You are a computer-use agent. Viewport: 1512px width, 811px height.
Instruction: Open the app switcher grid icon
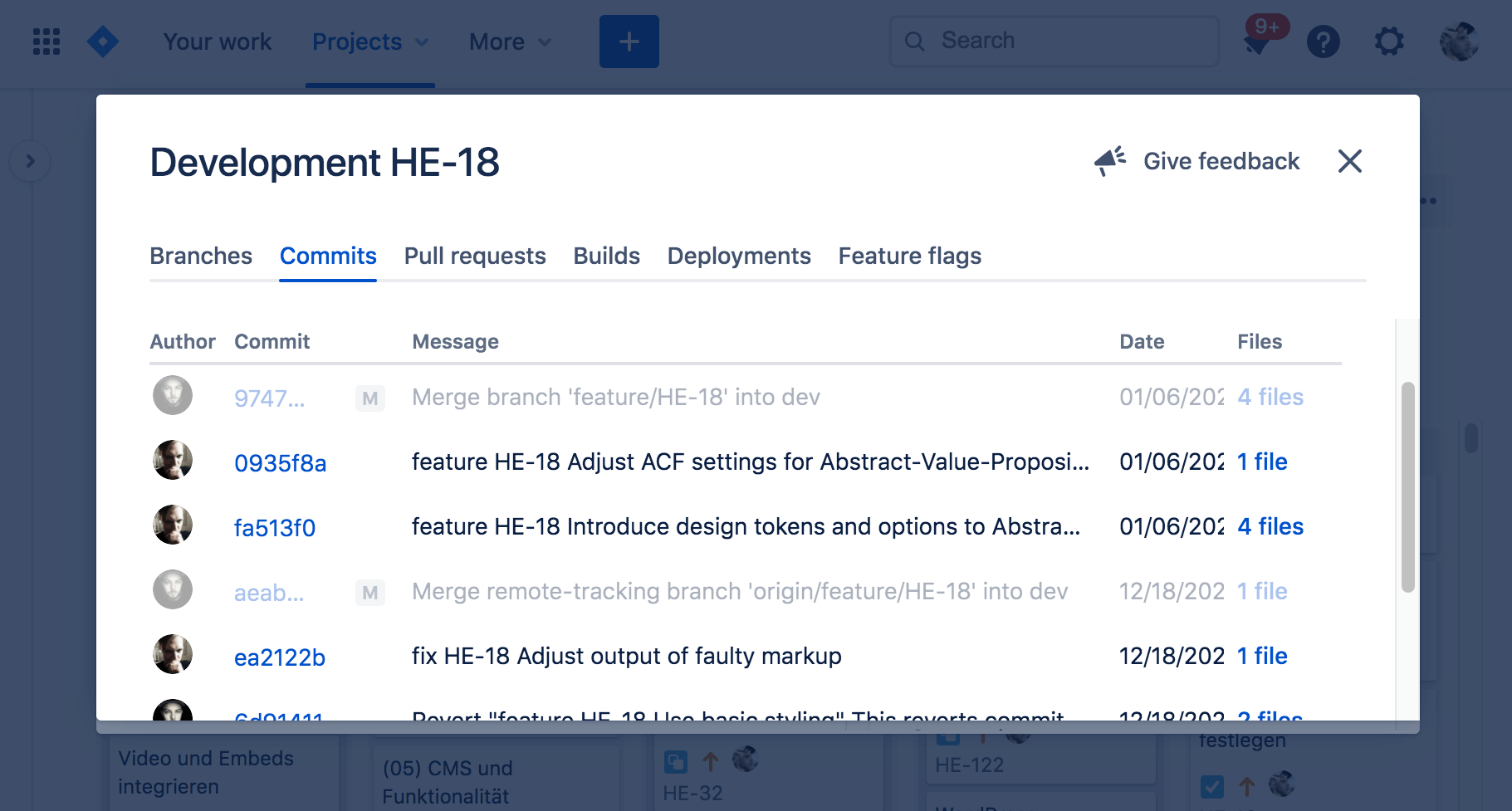46,42
